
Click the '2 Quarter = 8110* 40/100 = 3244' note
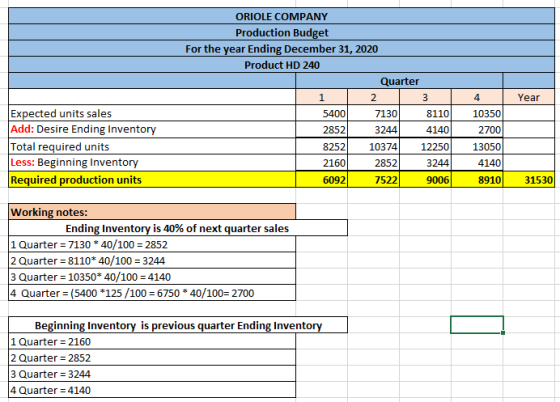click(152, 260)
